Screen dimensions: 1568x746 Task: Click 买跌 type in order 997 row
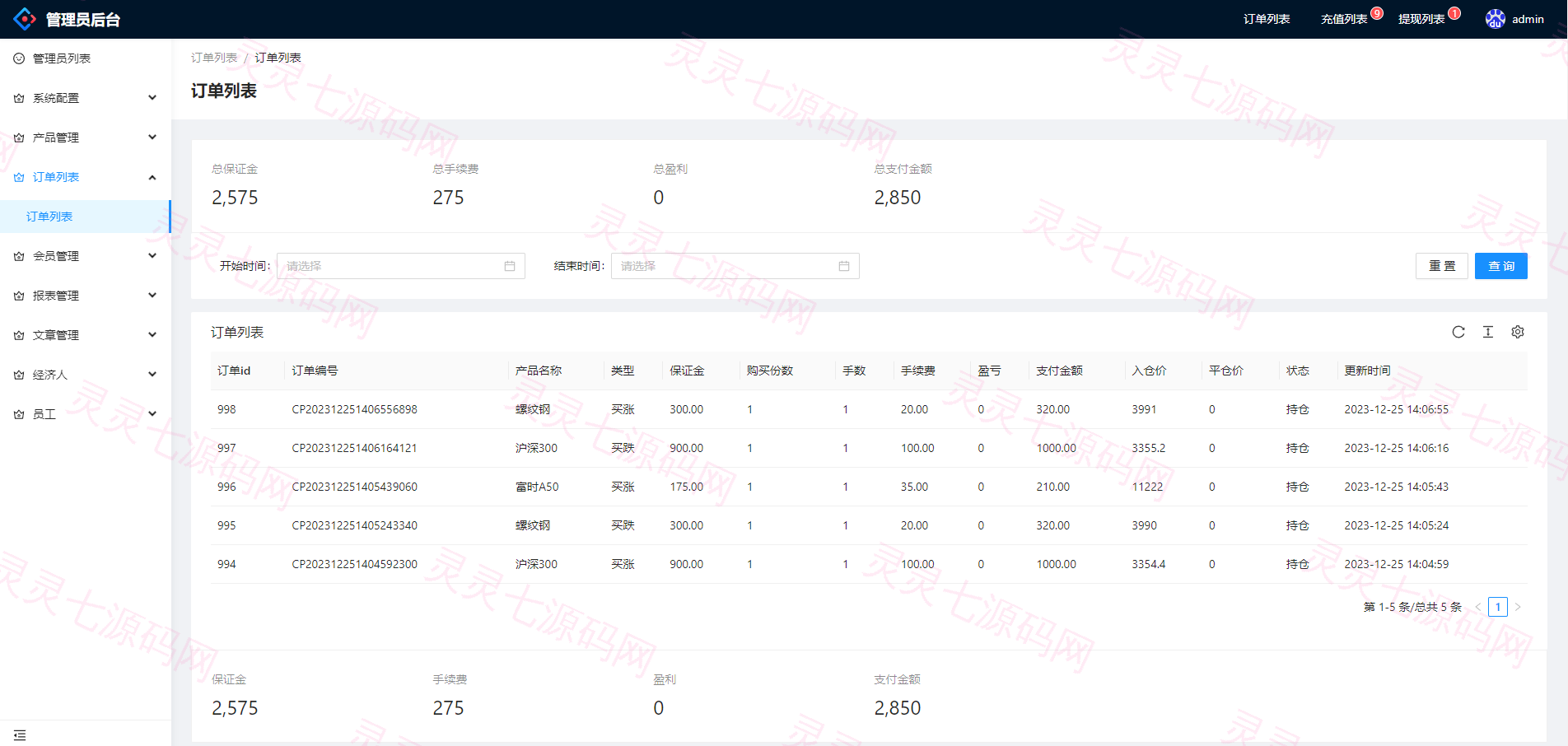tap(623, 448)
